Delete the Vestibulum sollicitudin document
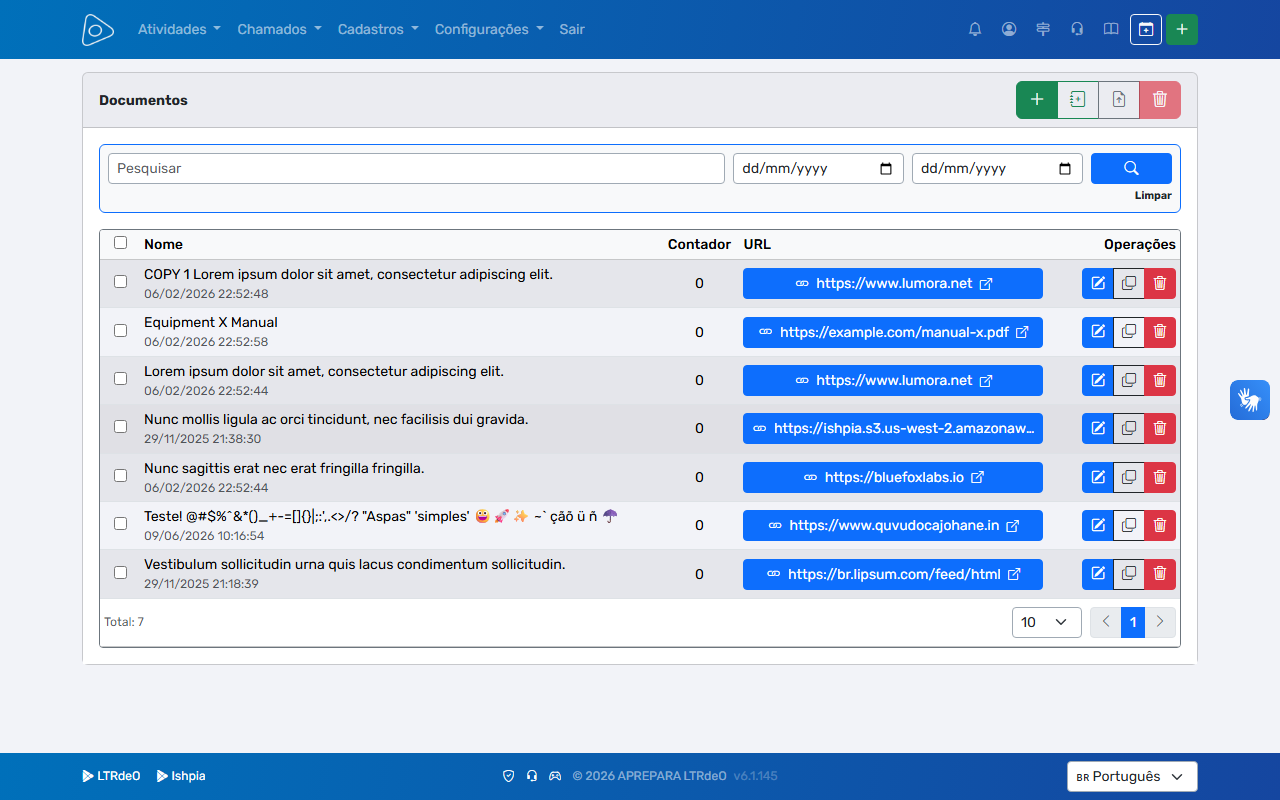The image size is (1280, 800). 1160,574
